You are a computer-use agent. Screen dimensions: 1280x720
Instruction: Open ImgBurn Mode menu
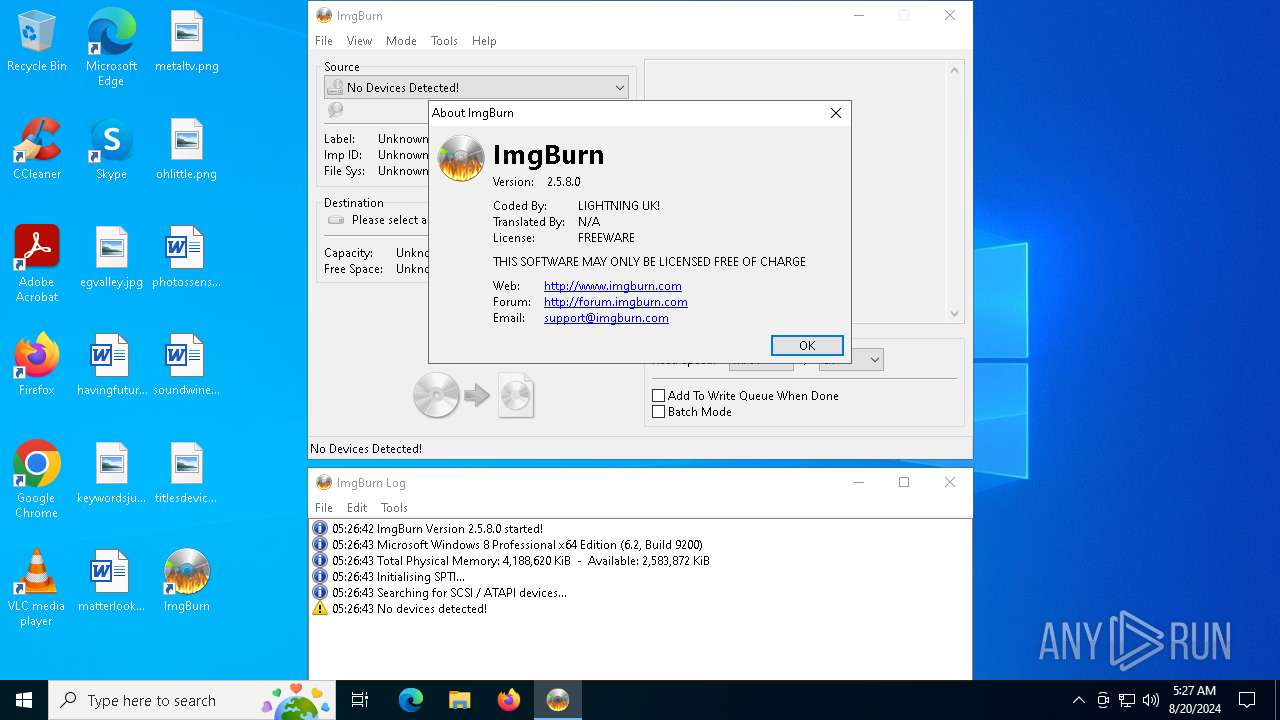point(401,41)
